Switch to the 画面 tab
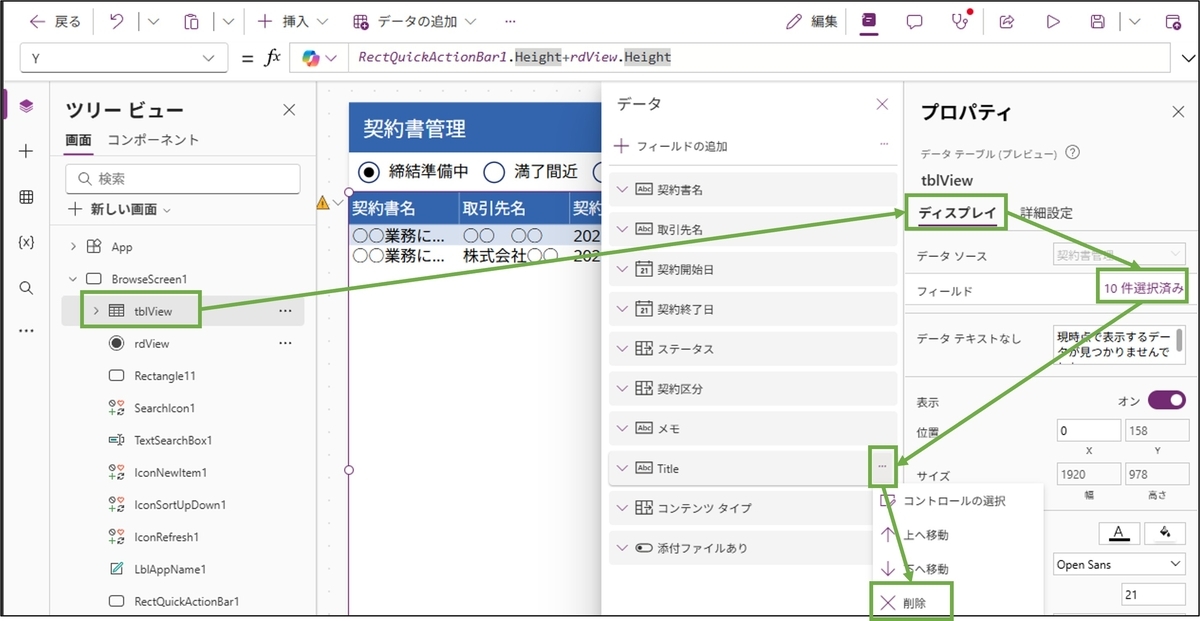1200x621 pixels. (x=78, y=140)
